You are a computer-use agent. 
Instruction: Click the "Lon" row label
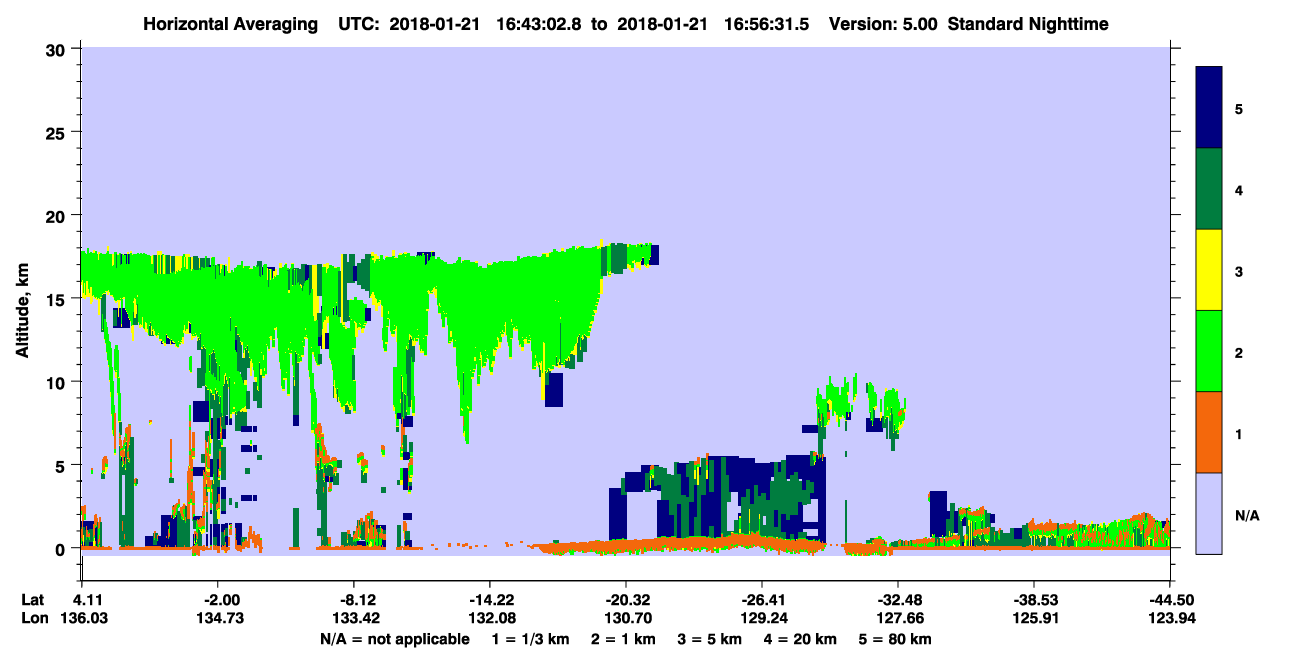click(x=34, y=618)
